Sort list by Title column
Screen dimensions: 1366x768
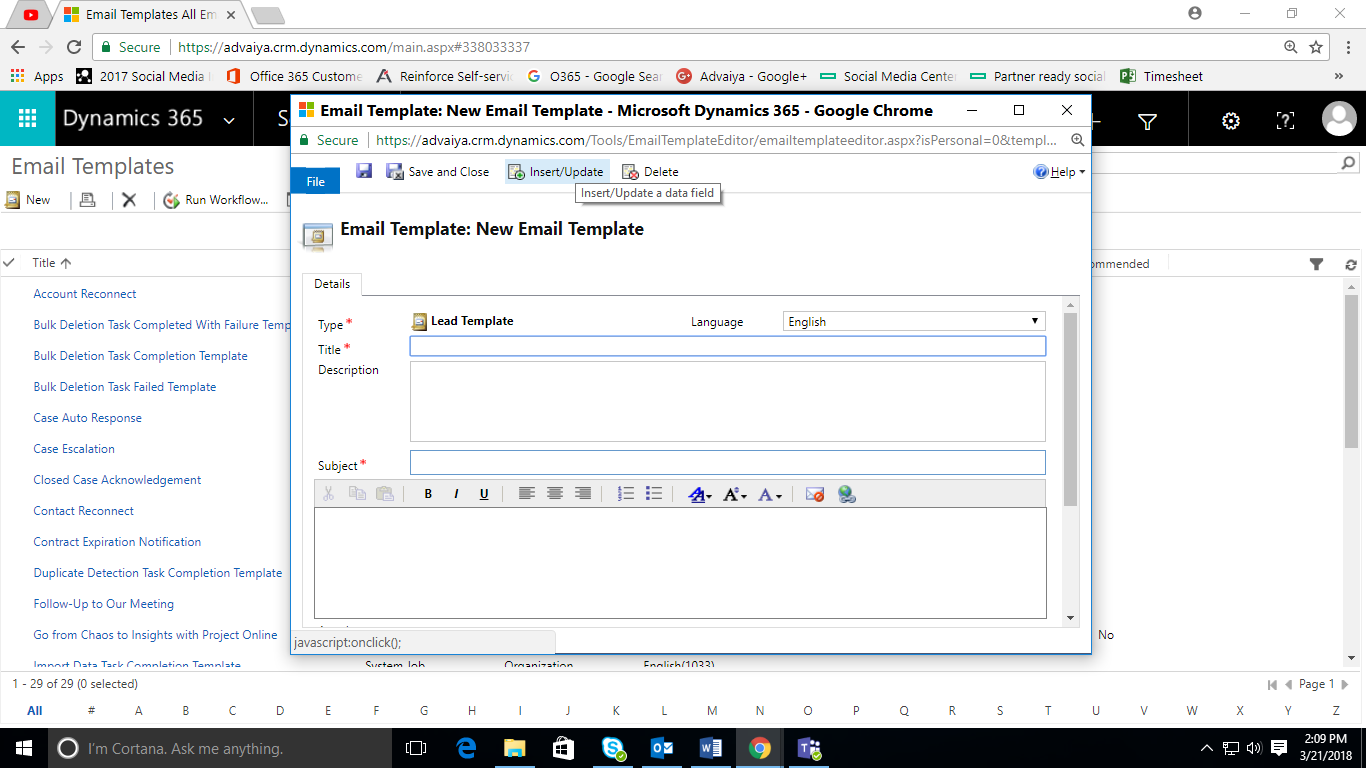pos(52,263)
